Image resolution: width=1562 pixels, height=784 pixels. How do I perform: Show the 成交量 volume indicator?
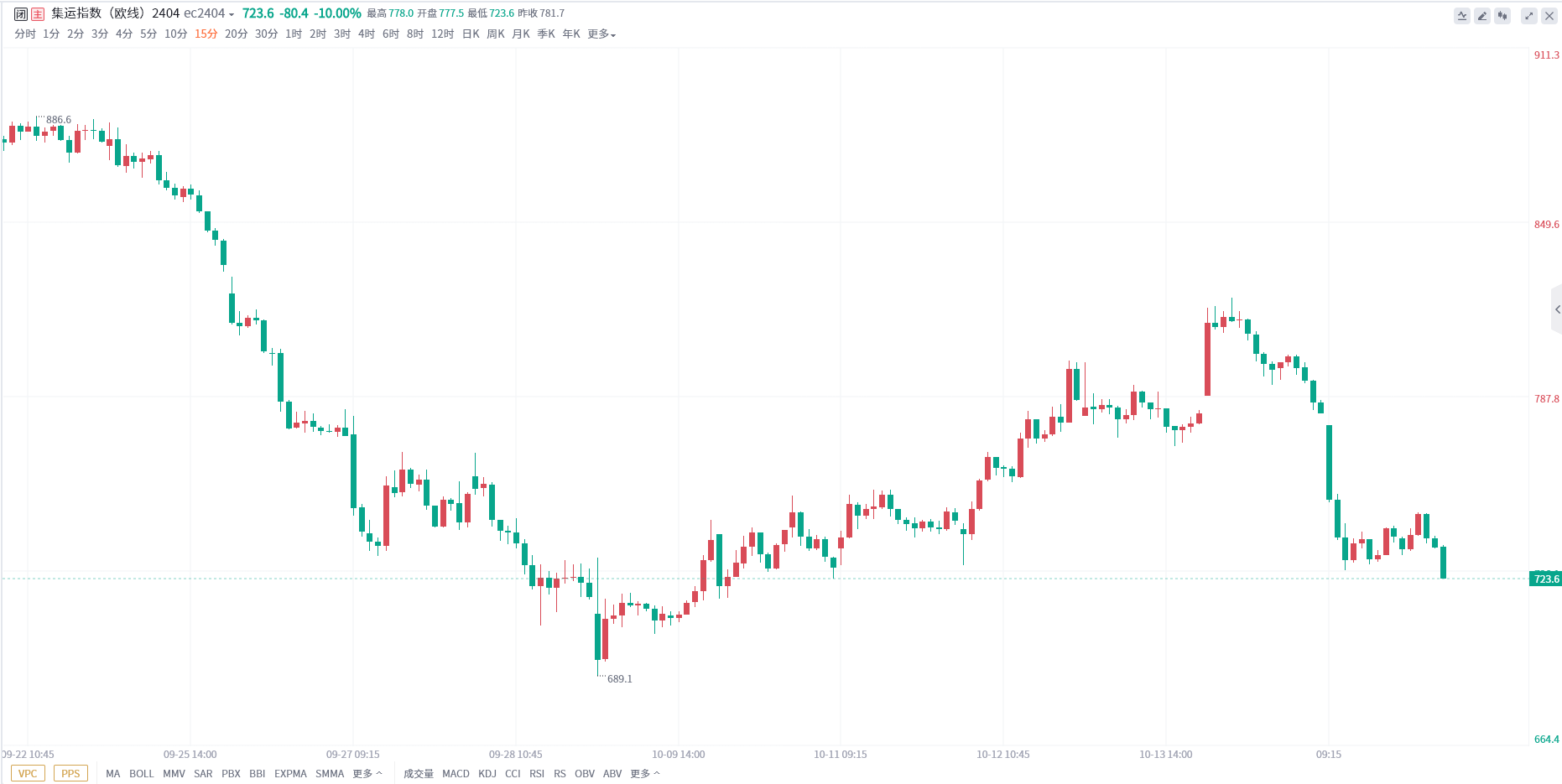pyautogui.click(x=419, y=773)
